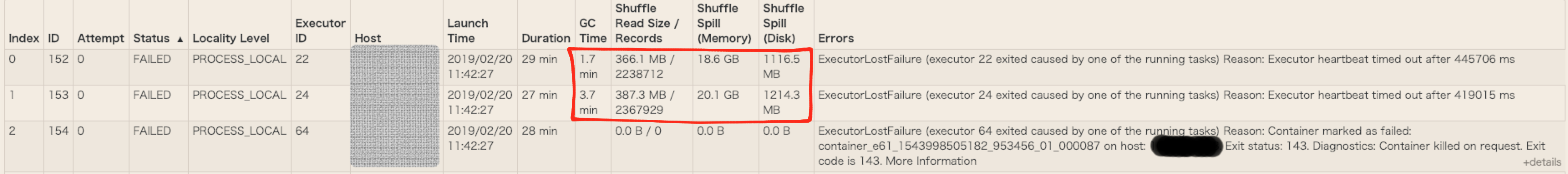Sort the table by Index column
The width and height of the screenshot is (1568, 174).
coord(24,38)
